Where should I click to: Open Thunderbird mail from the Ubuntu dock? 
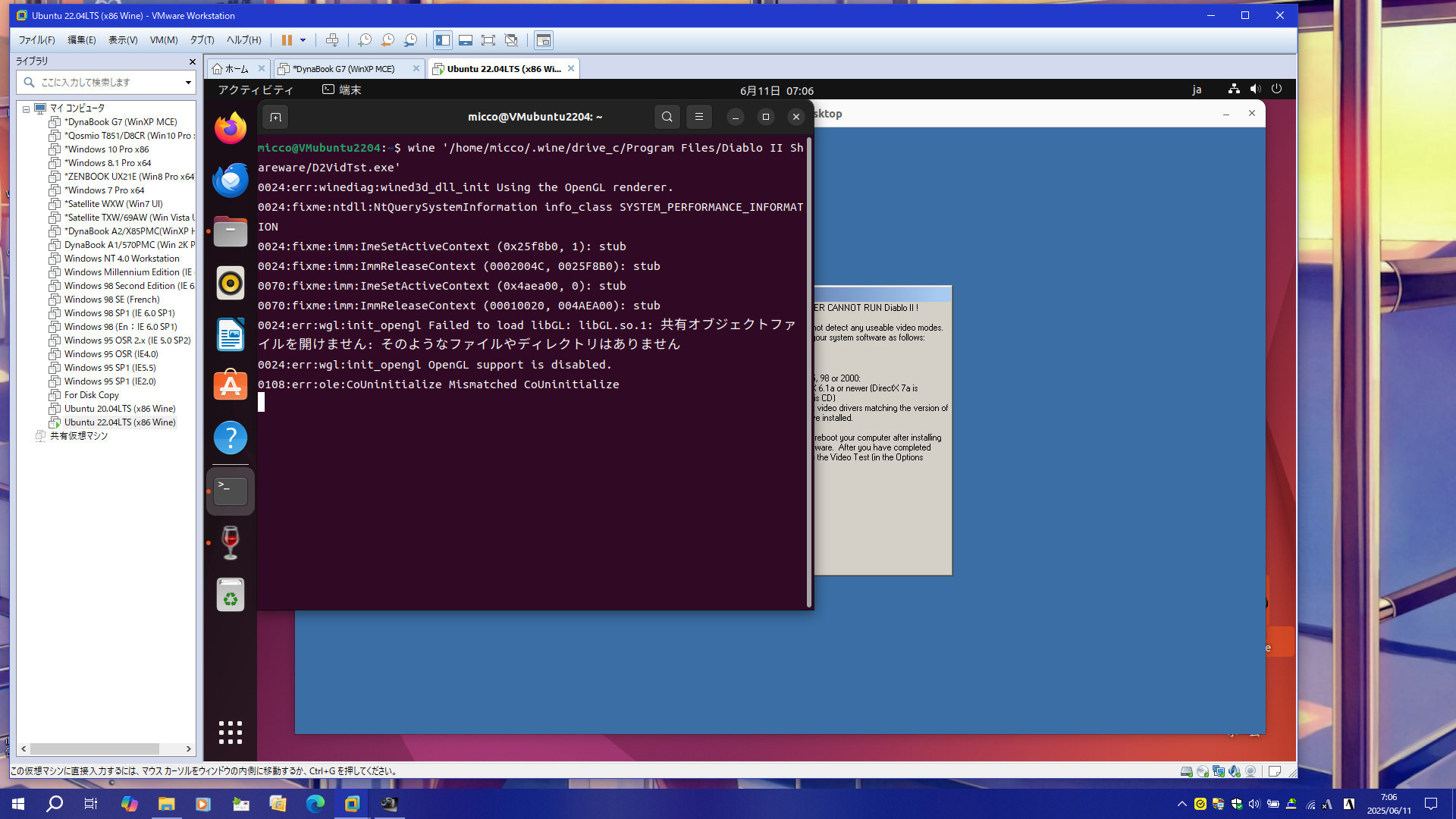click(231, 180)
